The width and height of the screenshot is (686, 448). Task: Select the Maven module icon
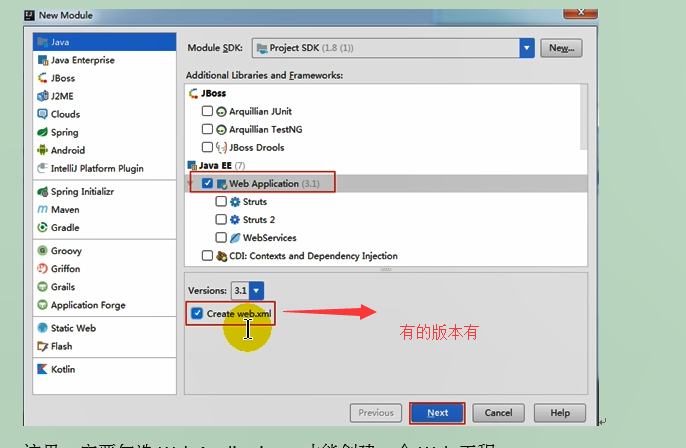pos(42,210)
